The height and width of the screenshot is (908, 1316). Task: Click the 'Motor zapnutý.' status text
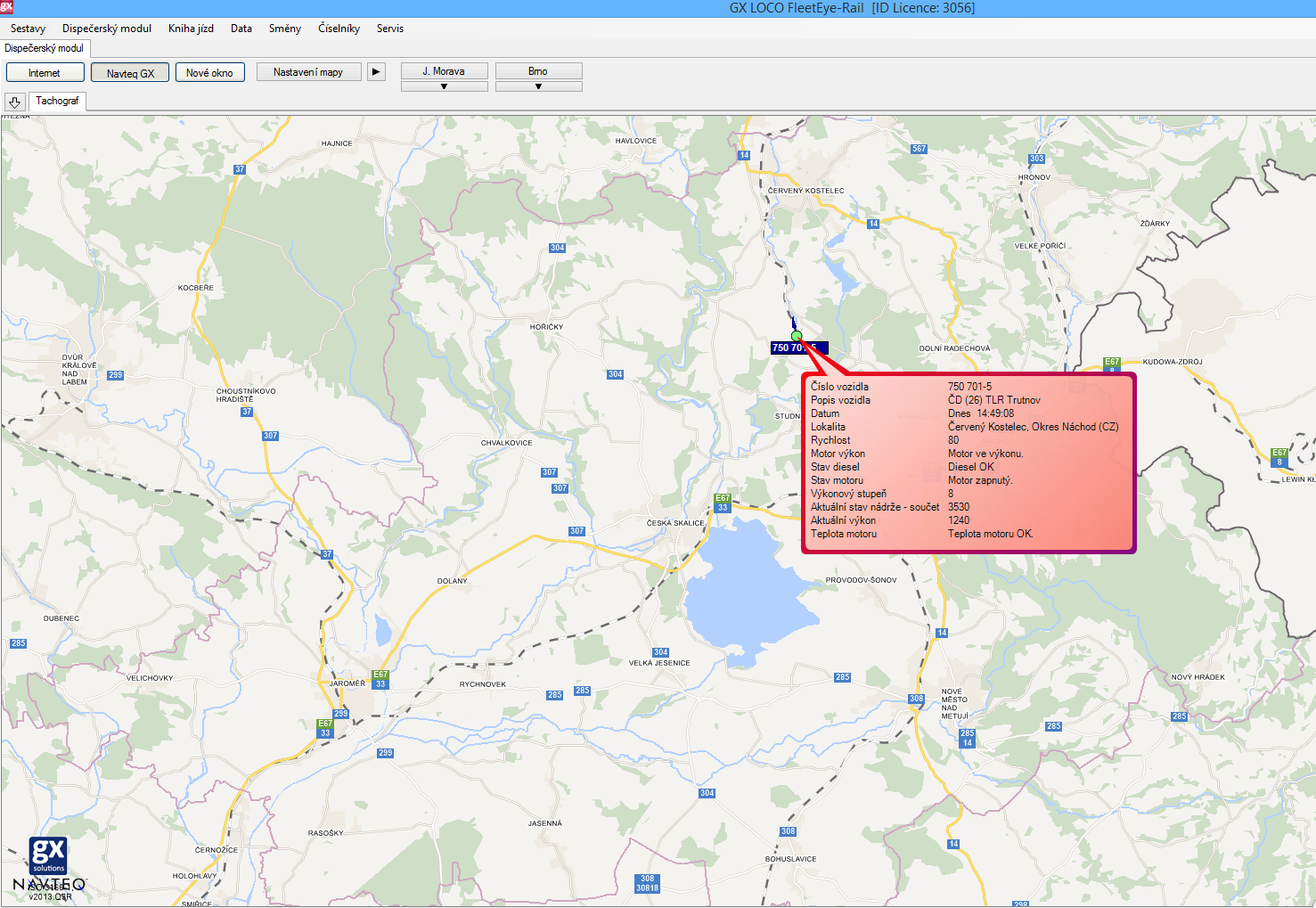pyautogui.click(x=980, y=480)
